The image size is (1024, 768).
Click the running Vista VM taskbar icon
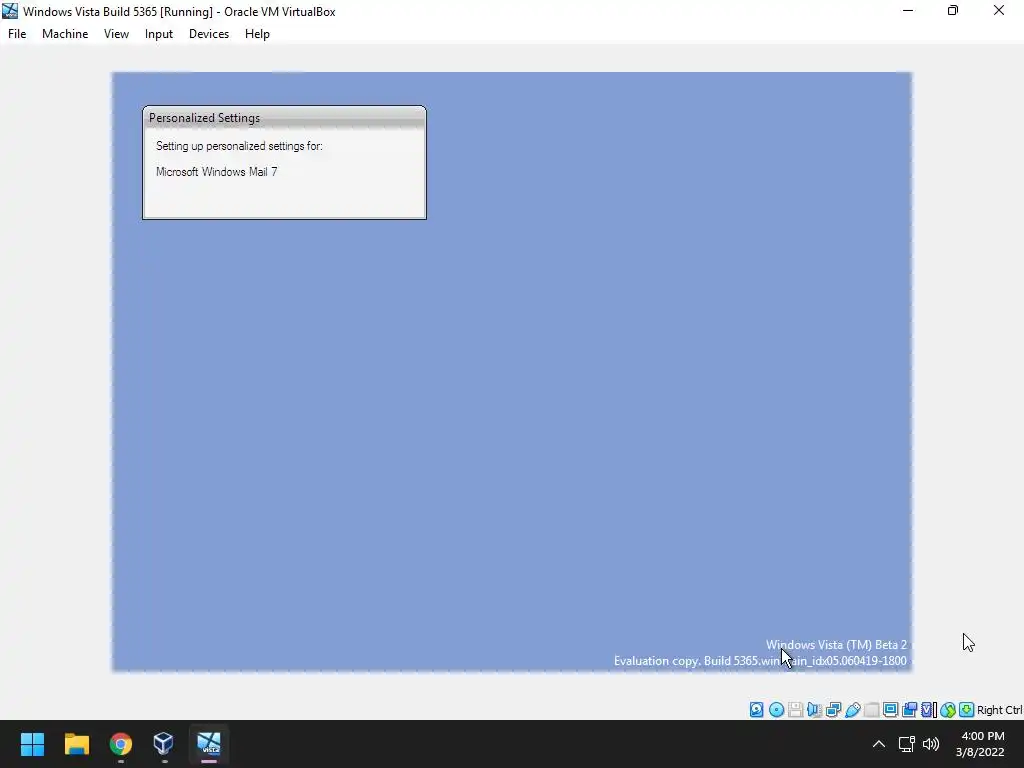coord(209,743)
